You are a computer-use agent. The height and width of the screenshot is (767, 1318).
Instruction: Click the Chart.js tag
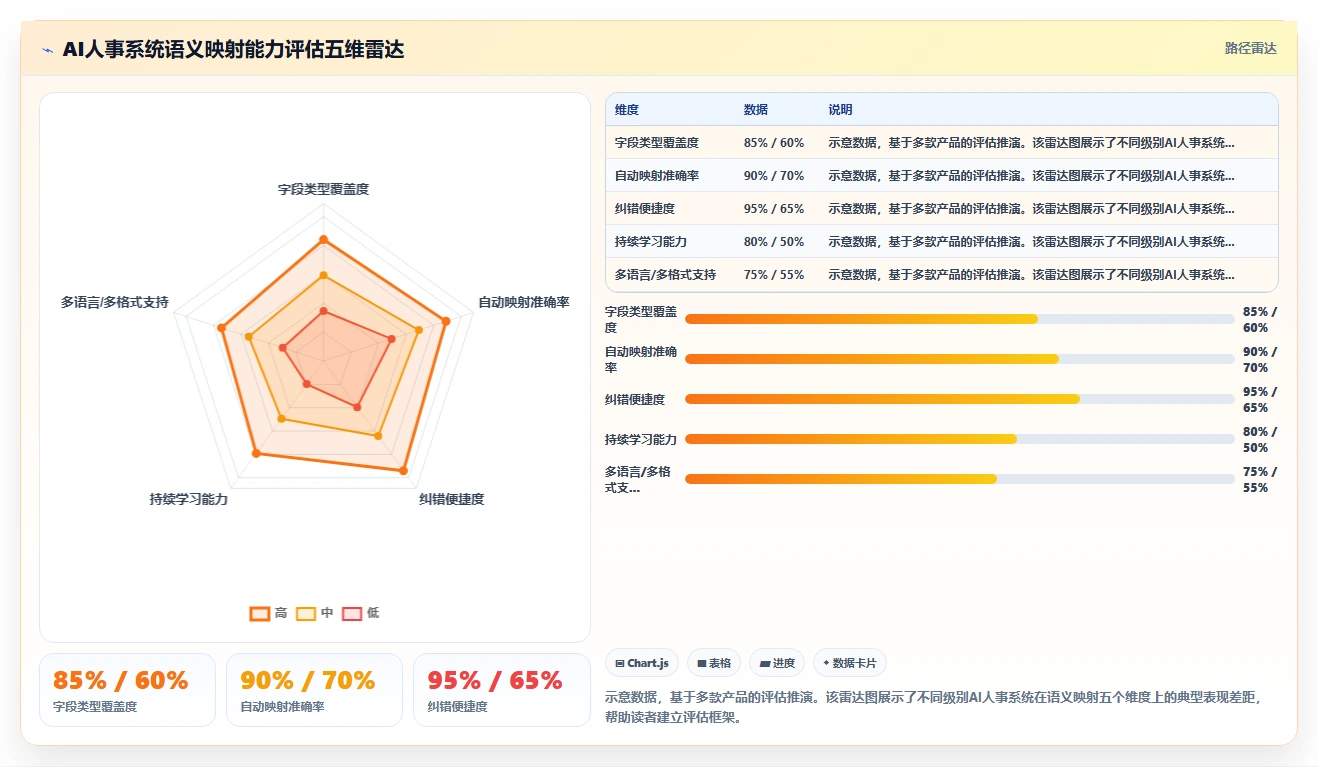(x=642, y=663)
